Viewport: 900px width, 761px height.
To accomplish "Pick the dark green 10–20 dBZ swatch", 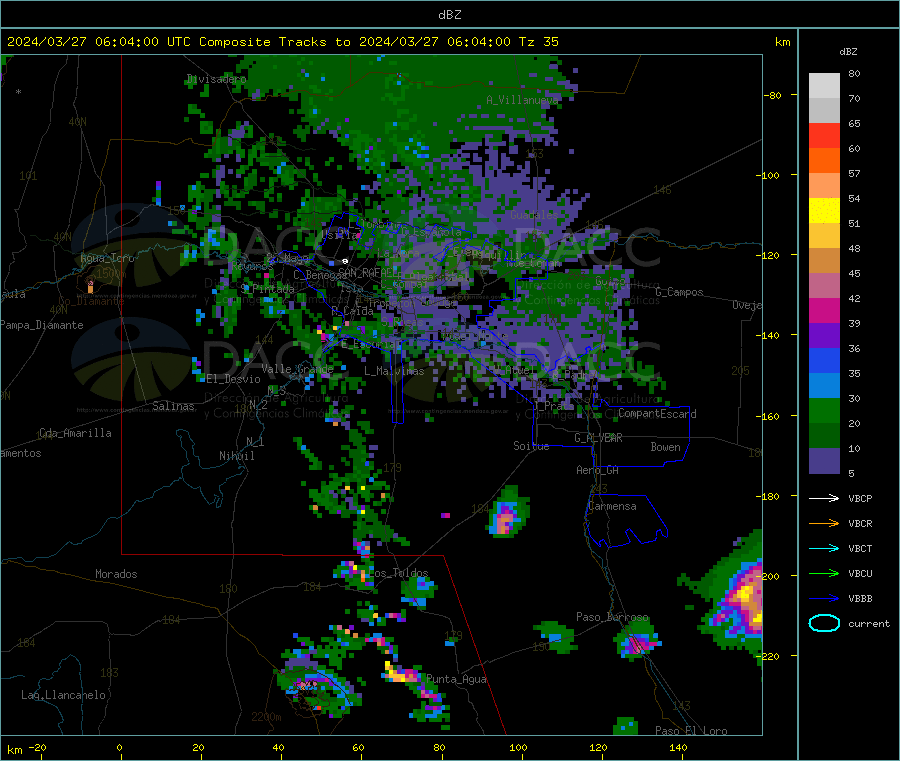I will pyautogui.click(x=824, y=436).
